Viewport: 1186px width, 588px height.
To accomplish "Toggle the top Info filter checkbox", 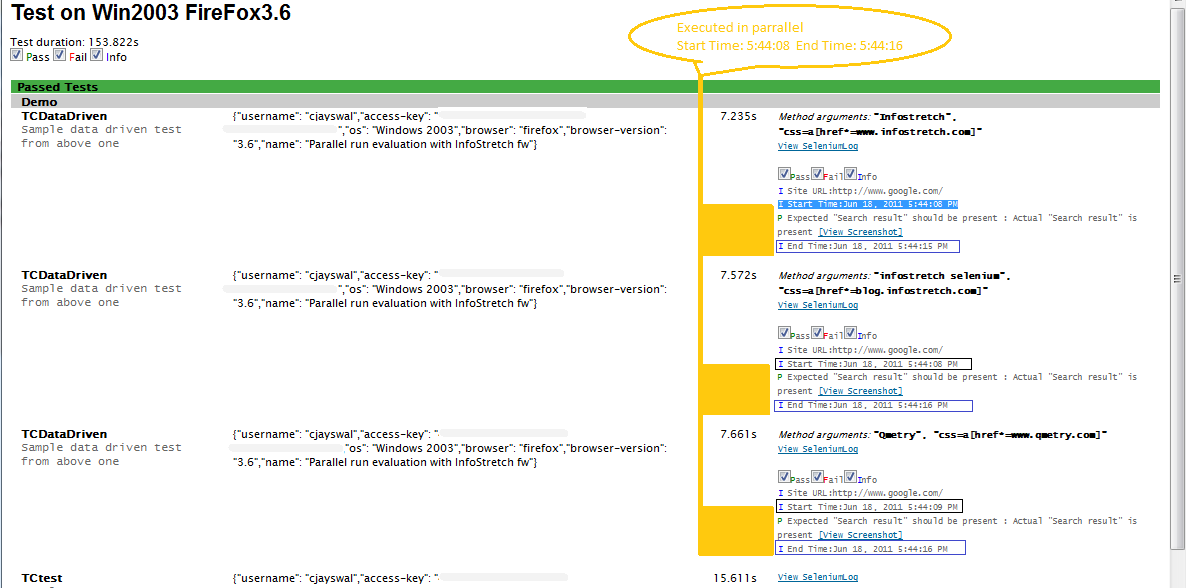I will [x=97, y=56].
